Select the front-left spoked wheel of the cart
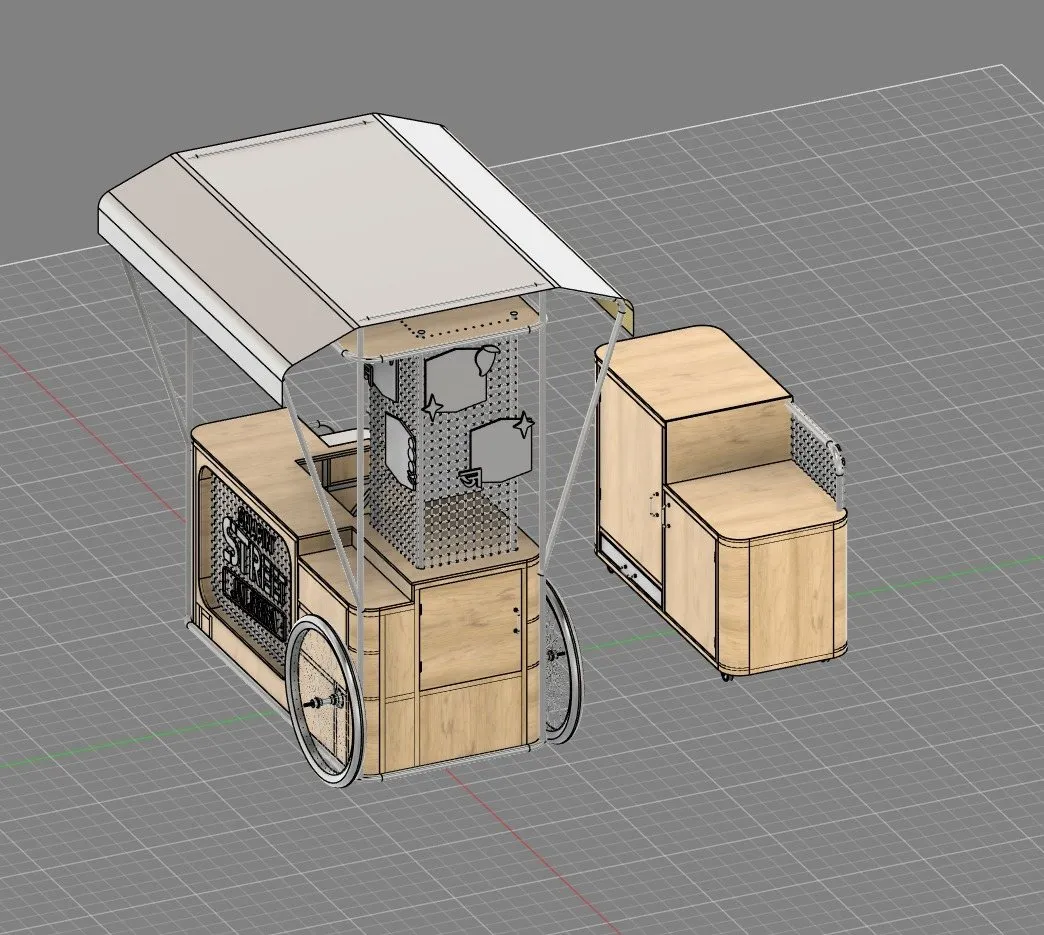The width and height of the screenshot is (1044, 935). click(326, 701)
